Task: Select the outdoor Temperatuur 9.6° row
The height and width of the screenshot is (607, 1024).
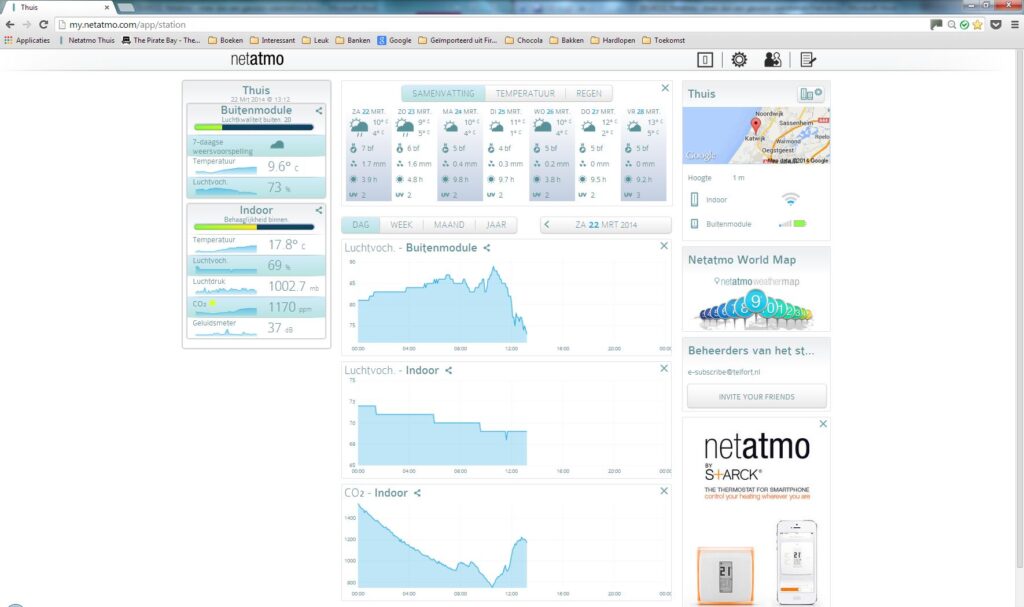Action: click(256, 167)
